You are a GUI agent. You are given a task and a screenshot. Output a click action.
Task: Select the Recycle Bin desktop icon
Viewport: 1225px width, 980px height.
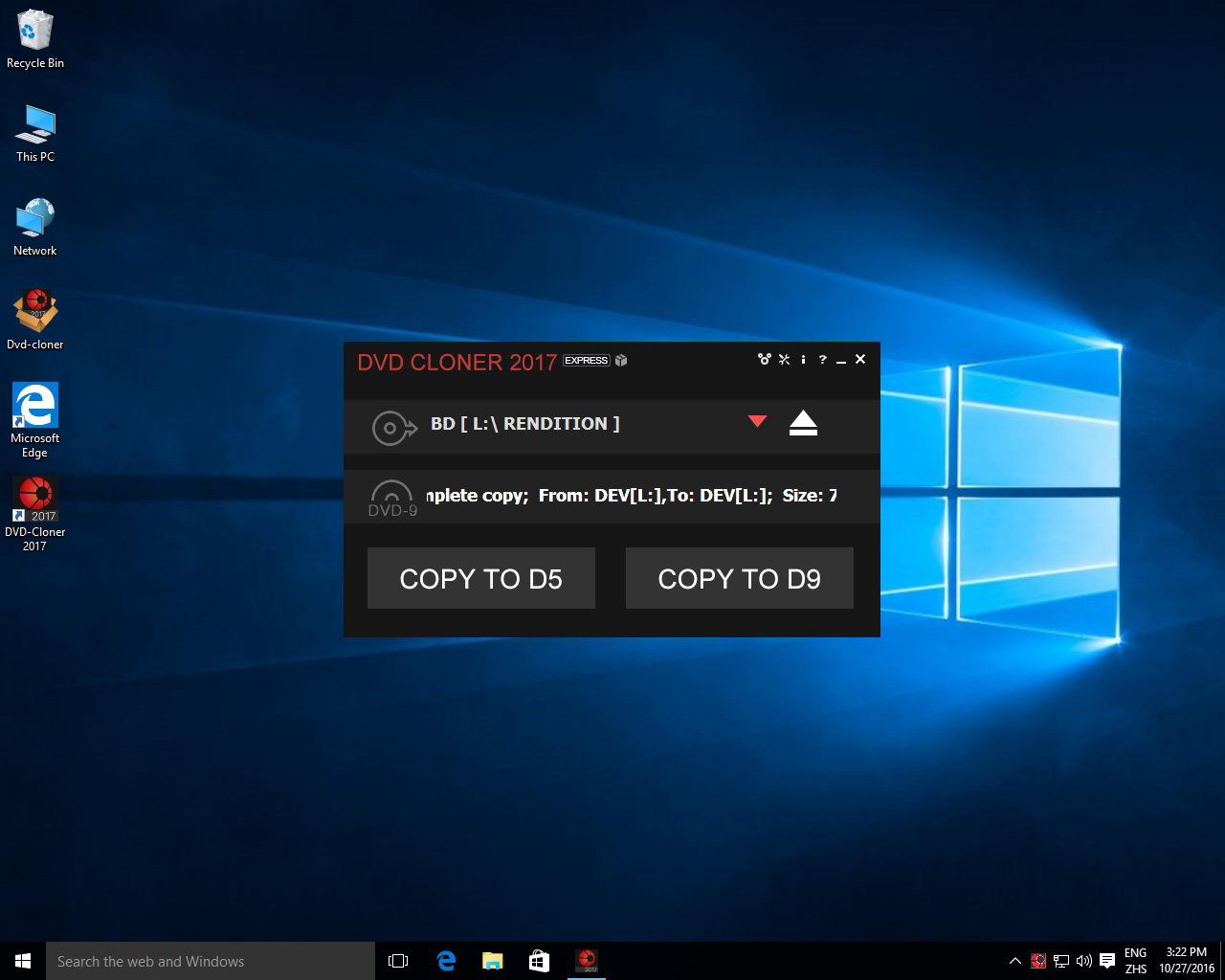point(35,40)
